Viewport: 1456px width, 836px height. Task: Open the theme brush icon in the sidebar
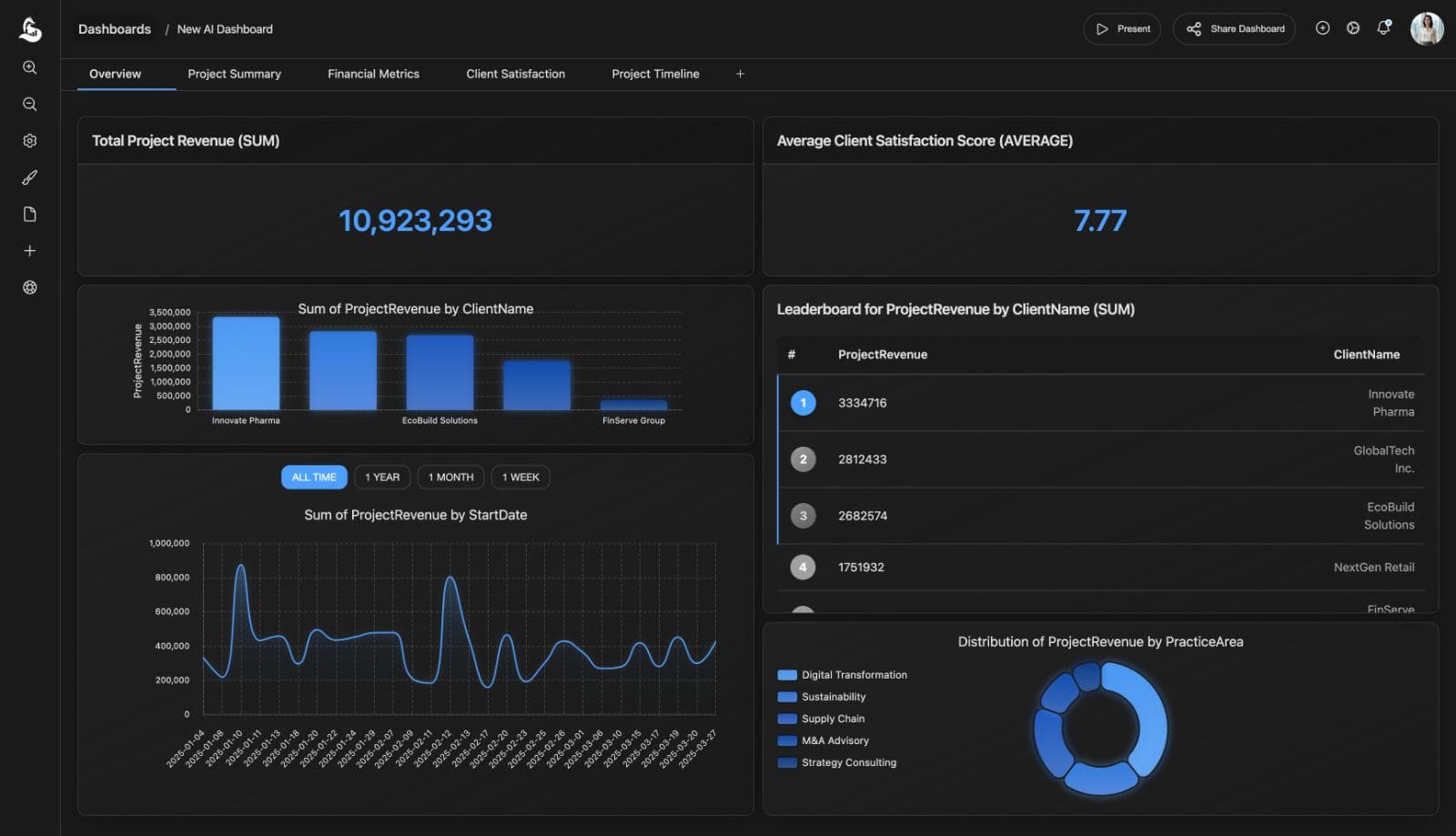30,176
